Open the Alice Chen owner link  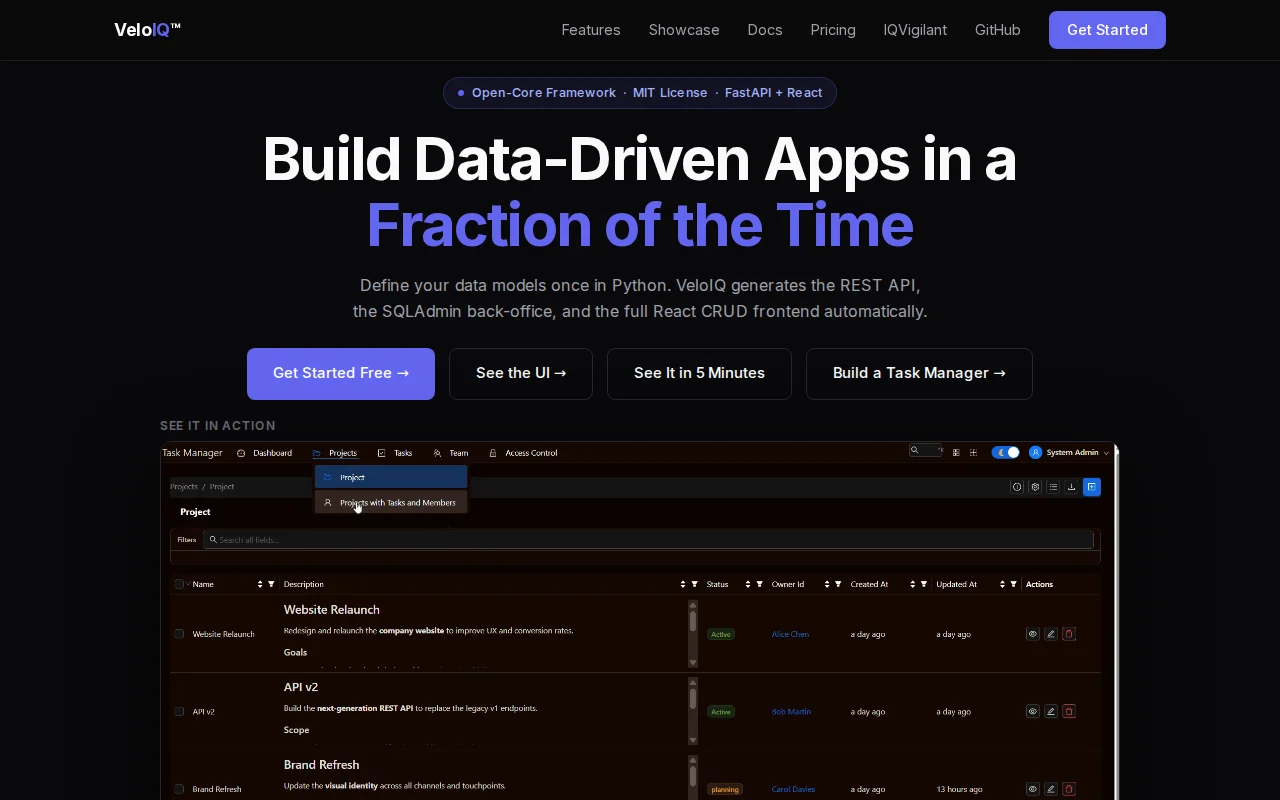[x=790, y=634]
